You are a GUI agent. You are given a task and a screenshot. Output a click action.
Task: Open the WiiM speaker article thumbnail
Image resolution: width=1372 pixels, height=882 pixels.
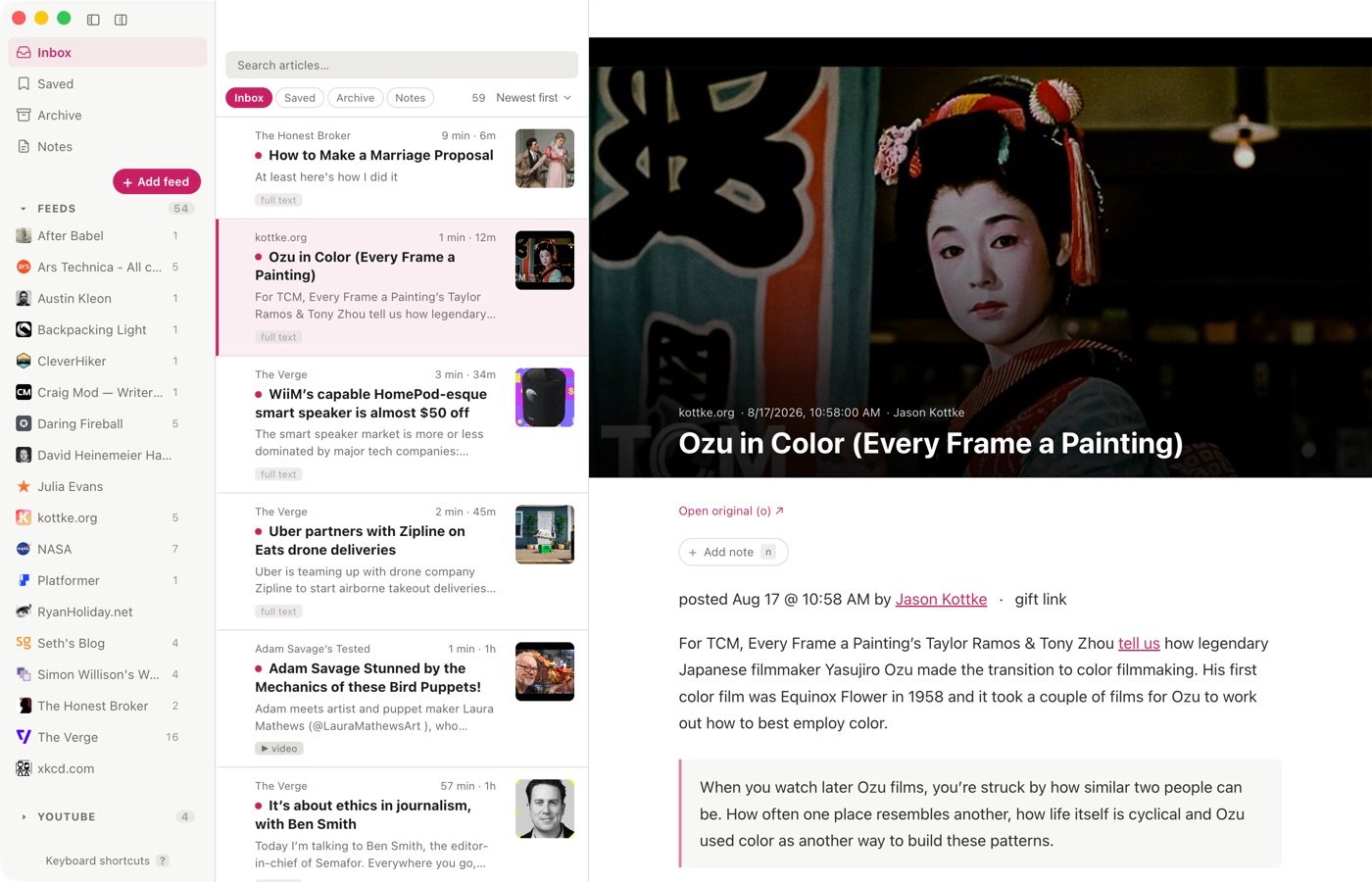click(545, 398)
